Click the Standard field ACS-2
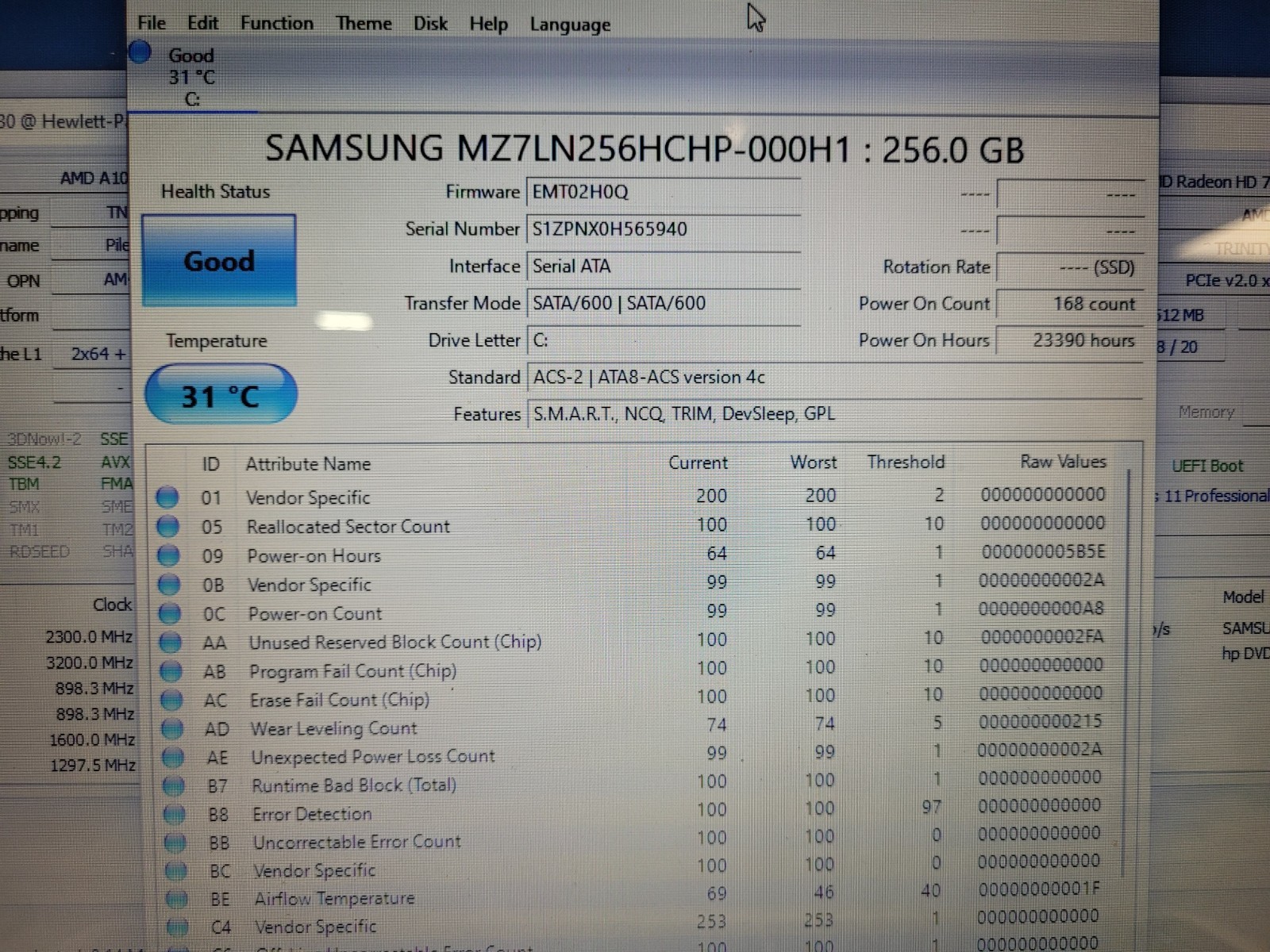This screenshot has width=1270, height=952. pyautogui.click(x=835, y=378)
